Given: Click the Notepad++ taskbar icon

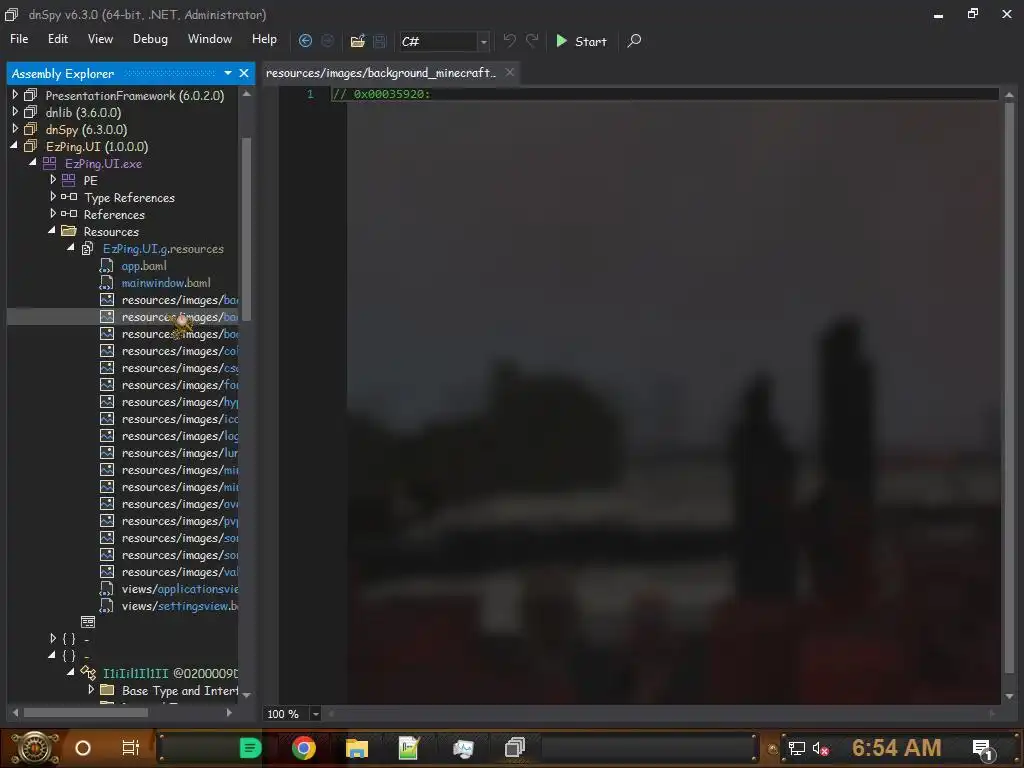Looking at the screenshot, I should click(x=409, y=748).
